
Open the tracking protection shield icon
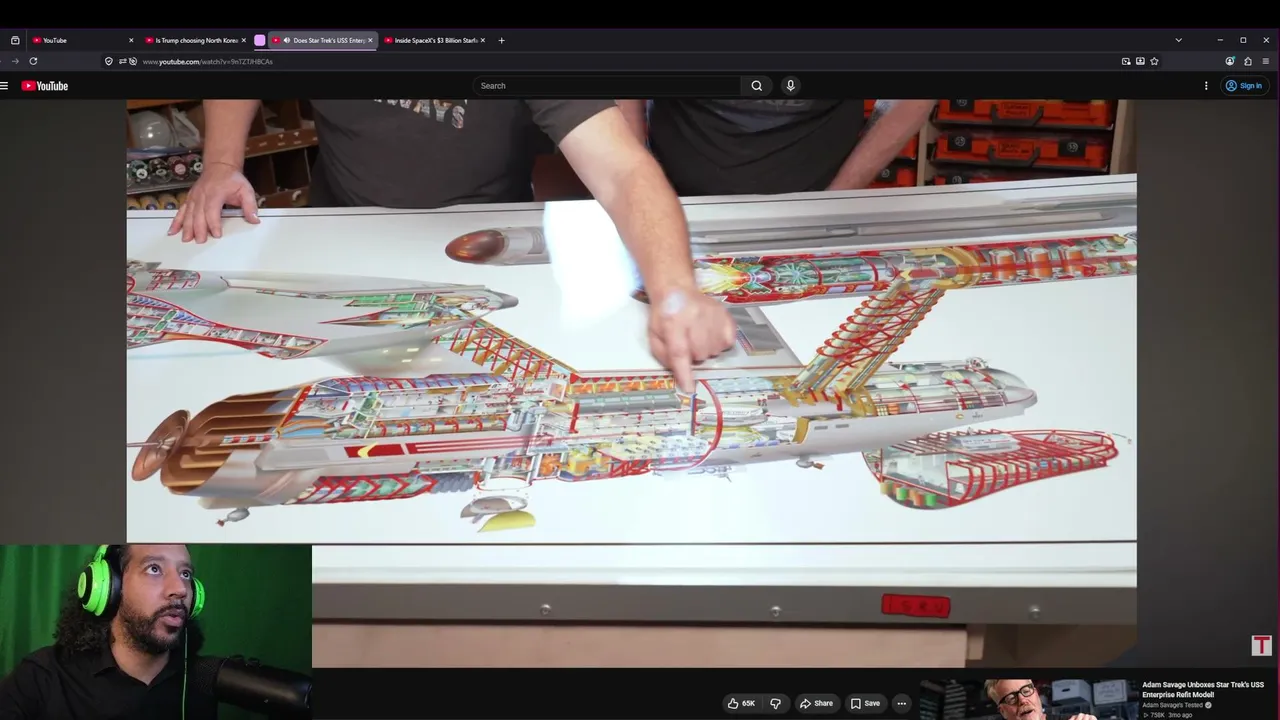click(109, 61)
